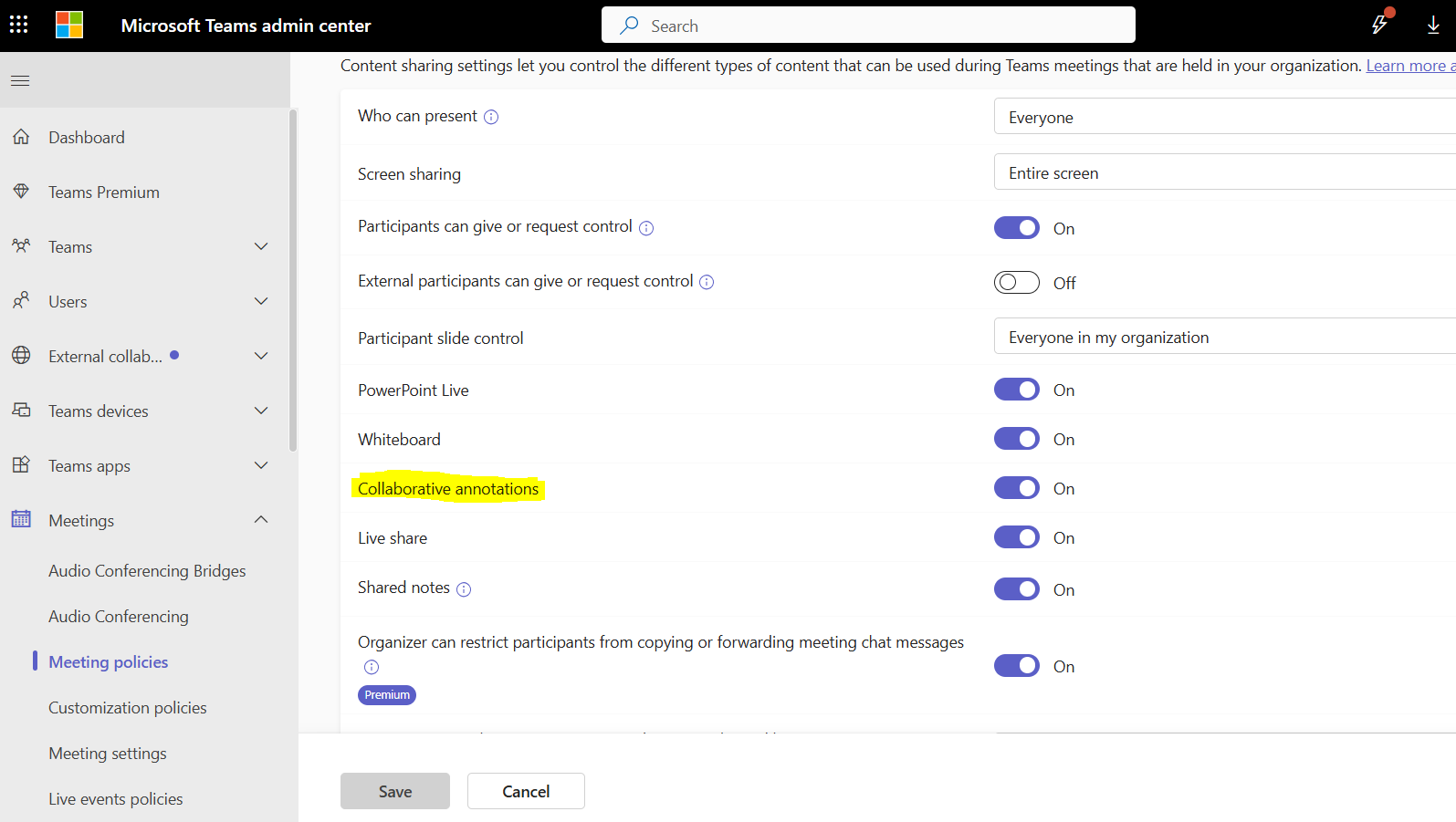1456x822 pixels.
Task: Disable the Whiteboard toggle
Action: [x=1017, y=439]
